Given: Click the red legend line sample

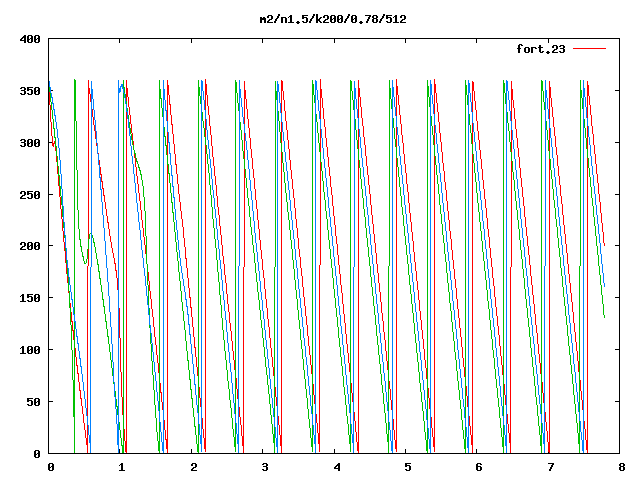Looking at the screenshot, I should click(589, 49).
